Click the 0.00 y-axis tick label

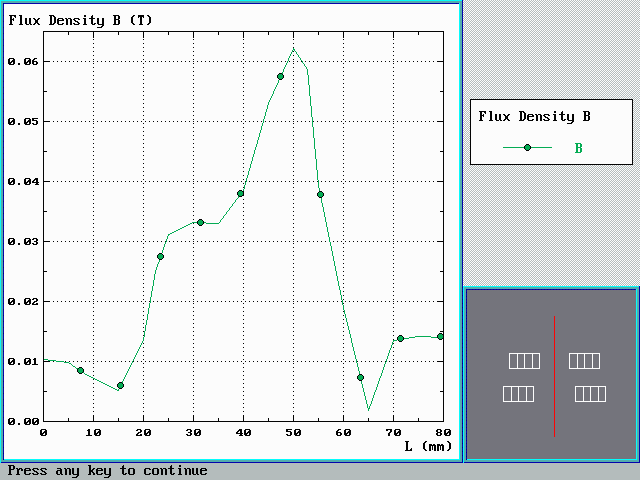pyautogui.click(x=23, y=422)
